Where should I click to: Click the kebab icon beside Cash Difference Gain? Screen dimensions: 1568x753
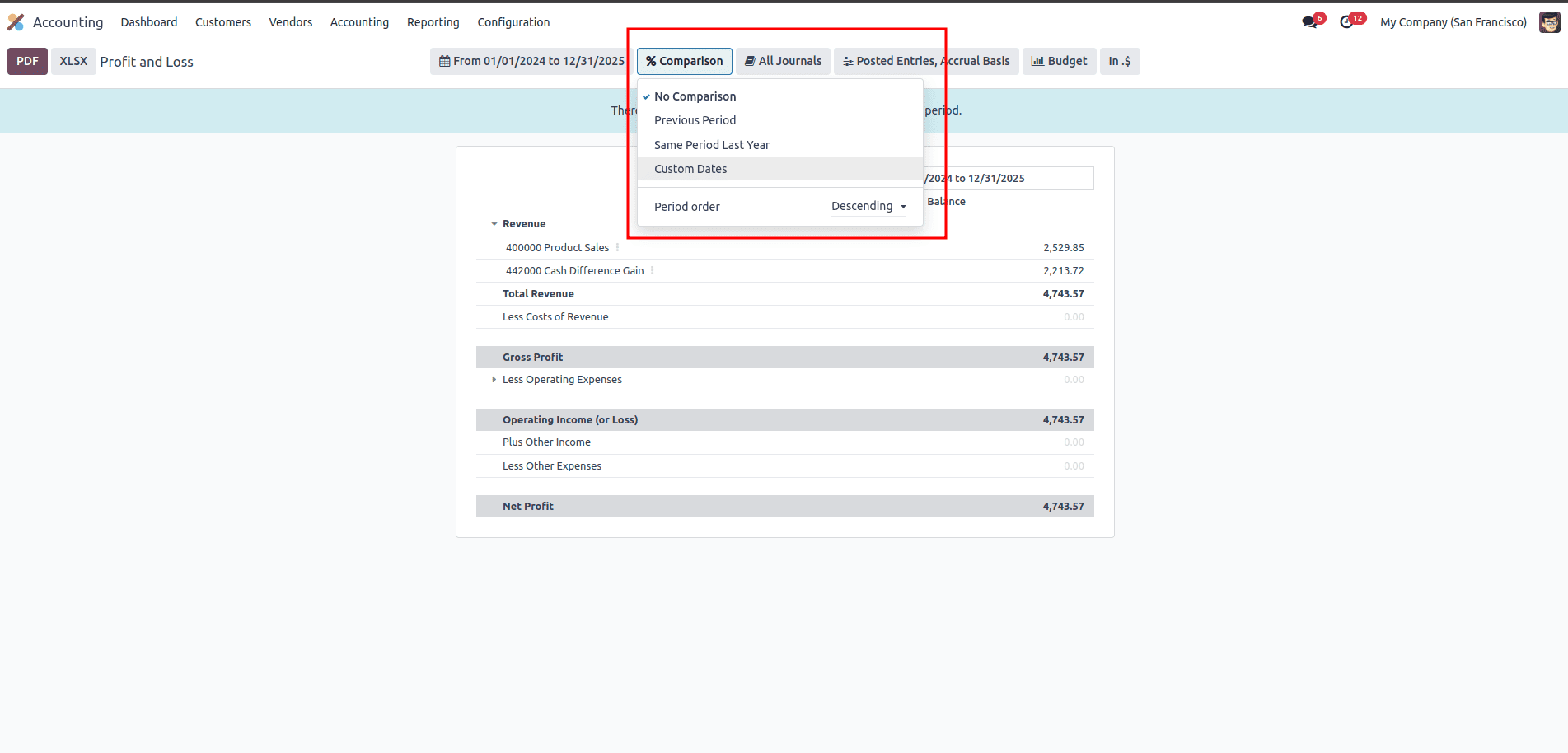pyautogui.click(x=652, y=270)
